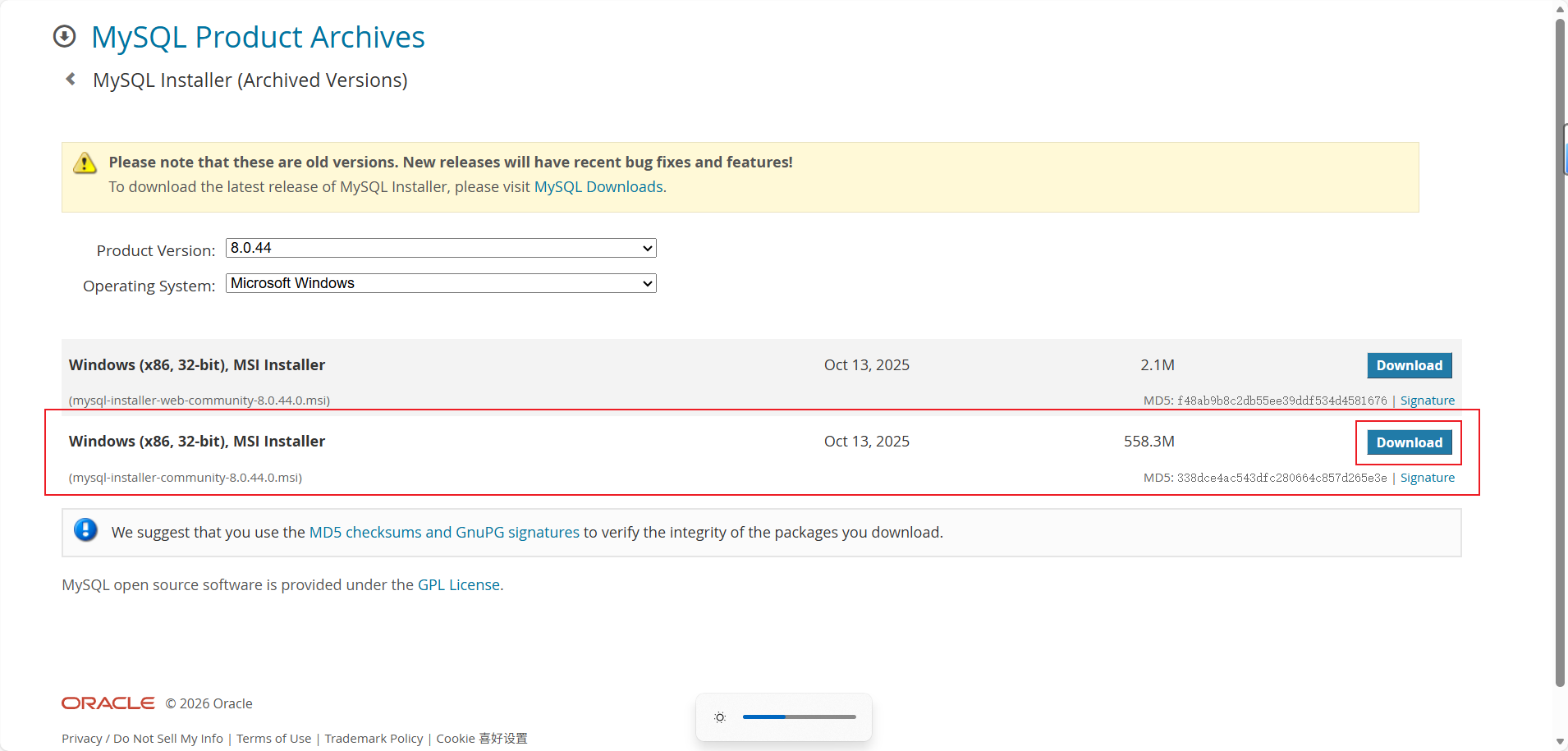Viewport: 1568px width, 751px height.
Task: Click the yellow warning triangle icon
Action: (85, 163)
